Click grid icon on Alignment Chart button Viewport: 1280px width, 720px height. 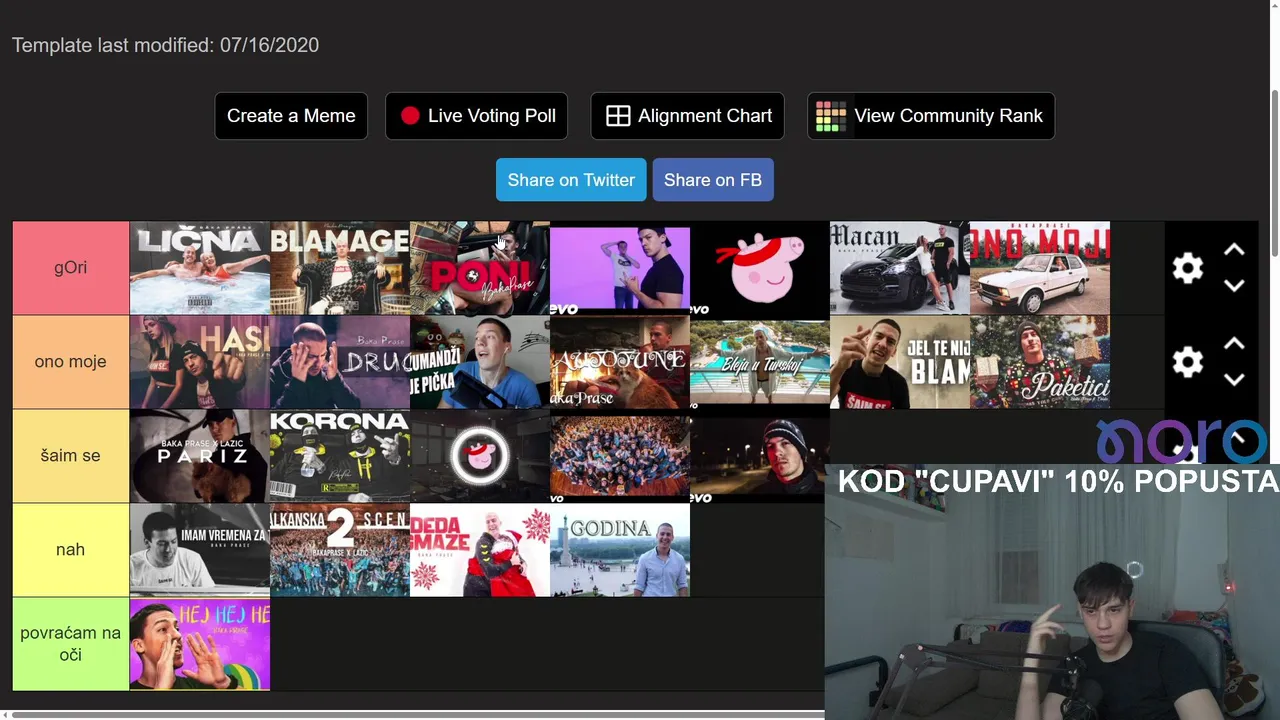[618, 116]
